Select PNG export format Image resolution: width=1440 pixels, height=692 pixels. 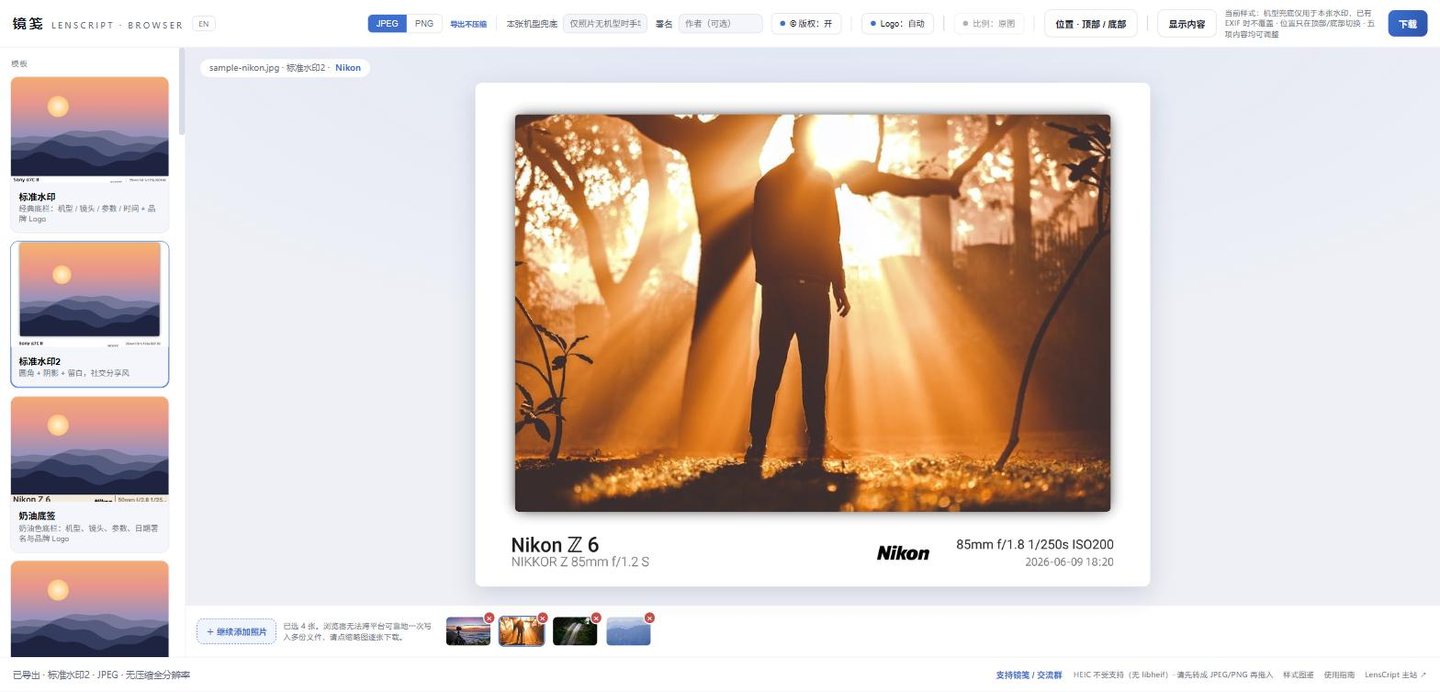click(424, 23)
